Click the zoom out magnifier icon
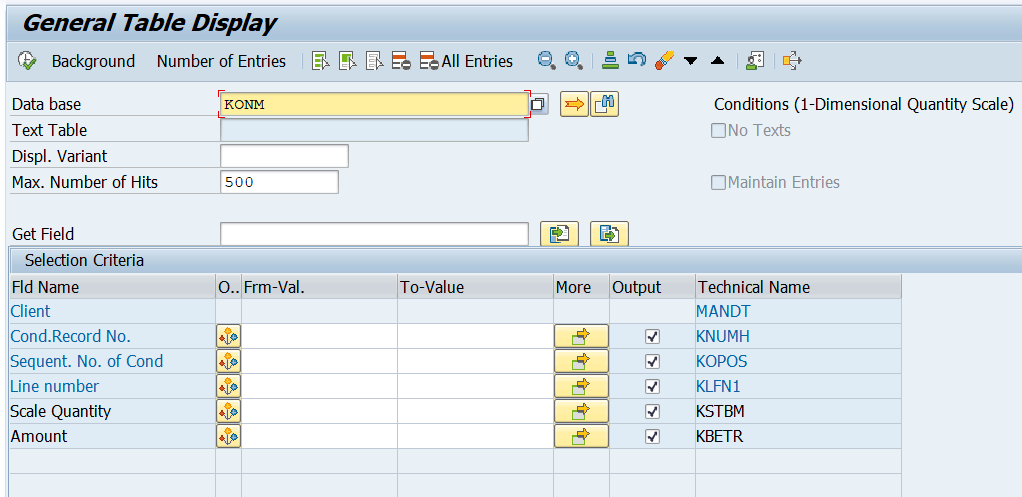The image size is (1022, 497). click(x=546, y=61)
